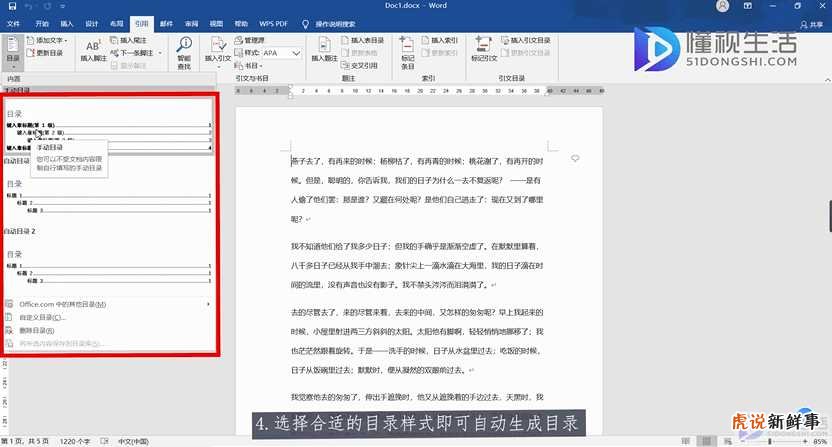Click the 操作说明搜索 search box
The width and height of the screenshot is (832, 447).
click(x=335, y=24)
